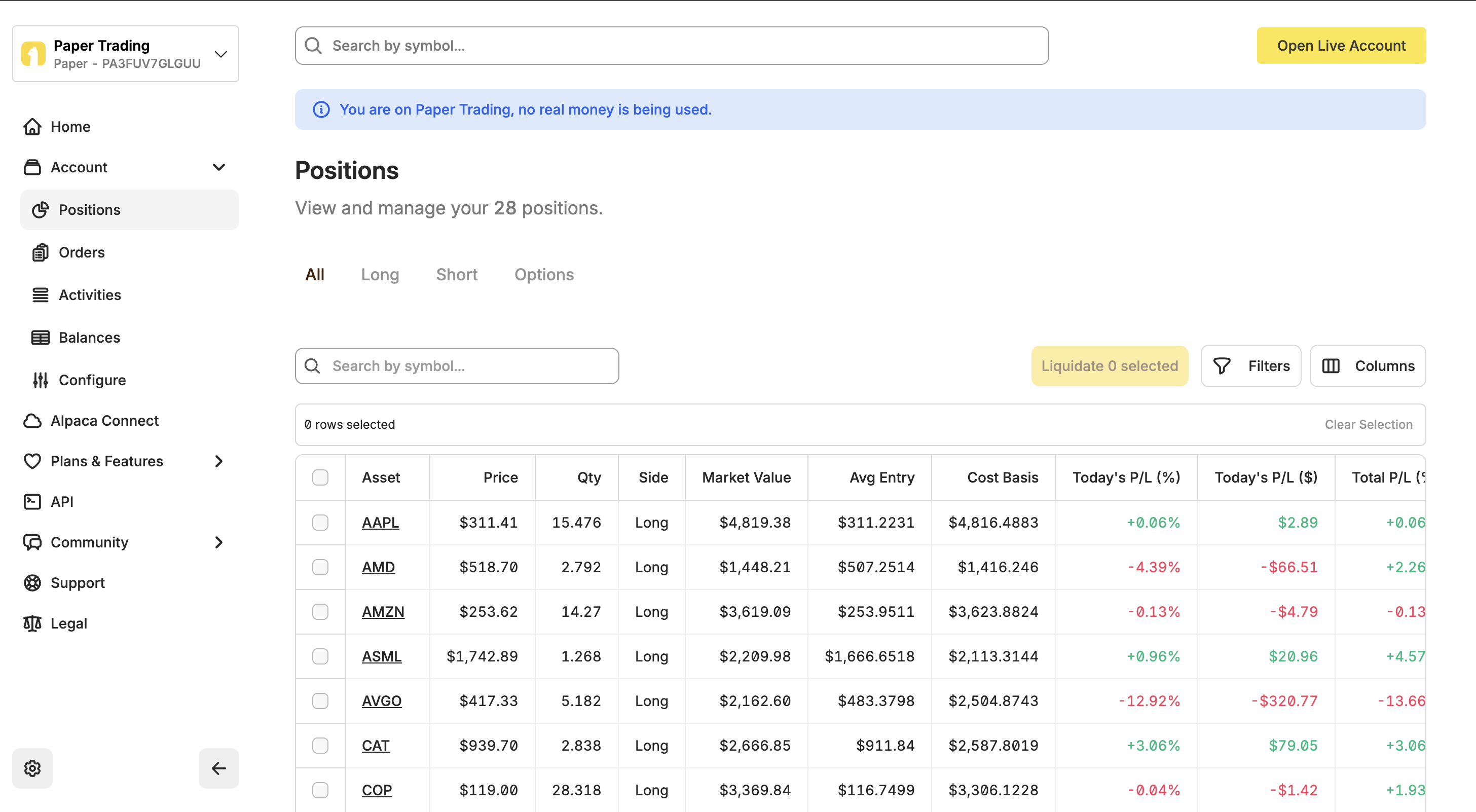Open the AMZN asset link

coord(383,612)
